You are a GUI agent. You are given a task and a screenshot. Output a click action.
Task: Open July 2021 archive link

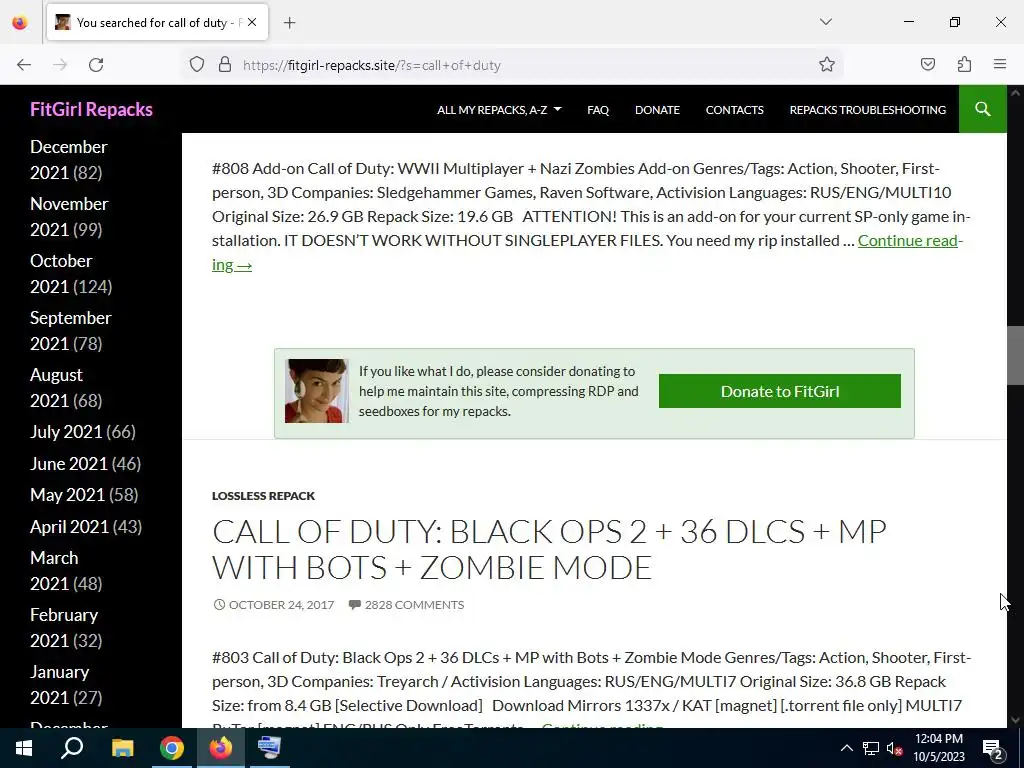click(x=66, y=432)
